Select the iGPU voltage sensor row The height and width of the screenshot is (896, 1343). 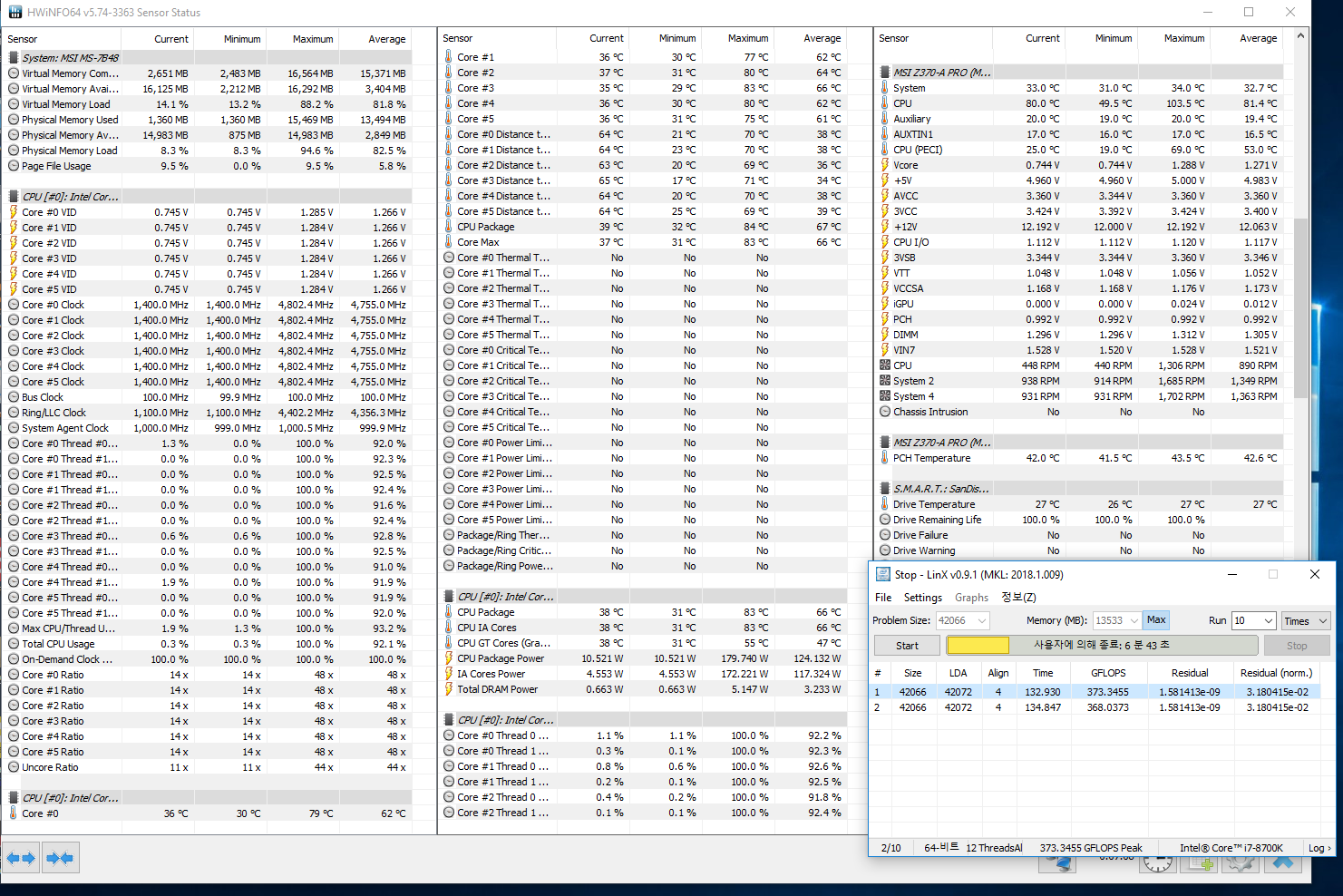tap(1079, 304)
